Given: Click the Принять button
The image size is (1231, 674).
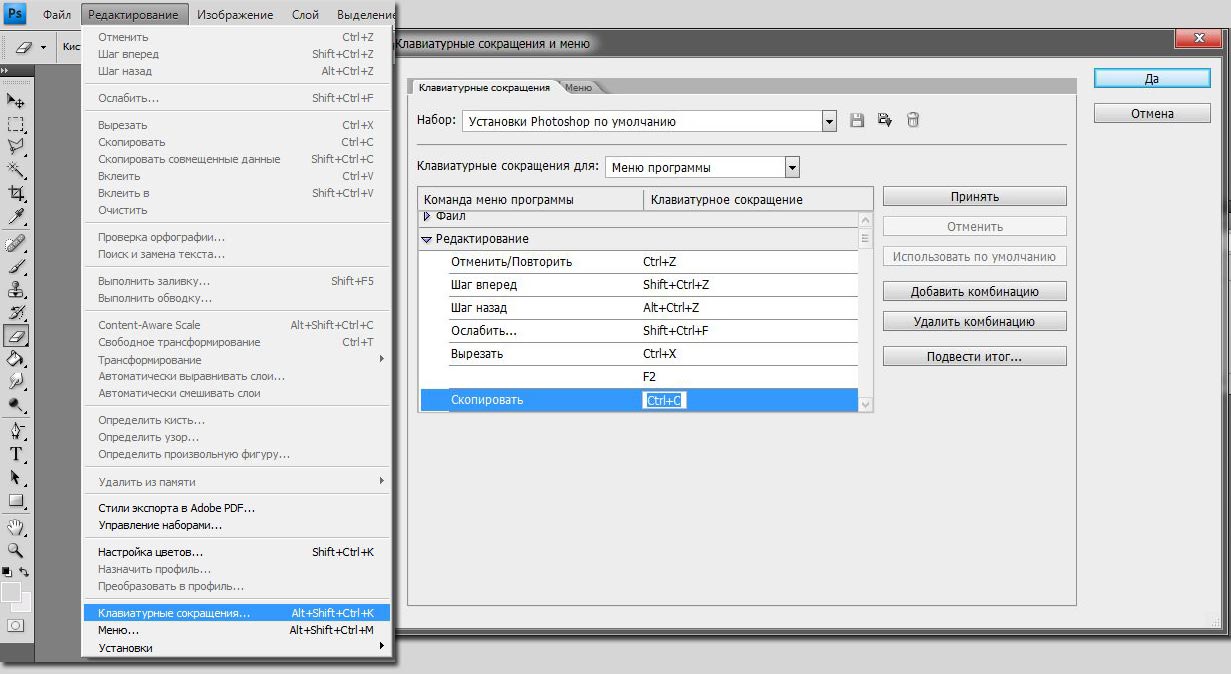Looking at the screenshot, I should tap(973, 196).
